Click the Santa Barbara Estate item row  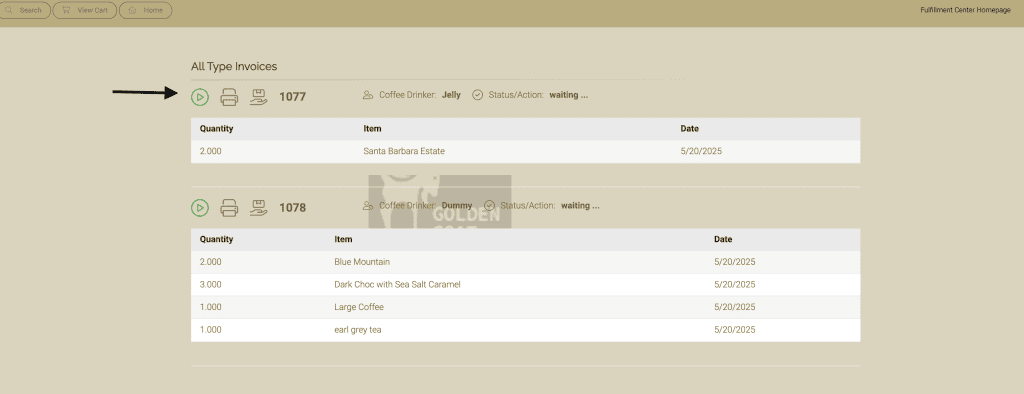point(526,151)
